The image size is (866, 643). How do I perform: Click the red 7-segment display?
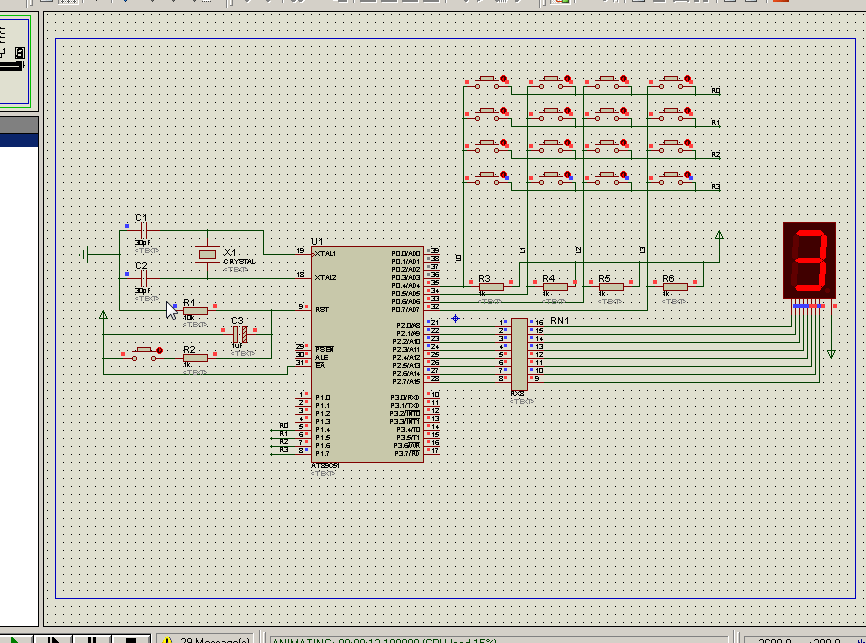[x=809, y=260]
